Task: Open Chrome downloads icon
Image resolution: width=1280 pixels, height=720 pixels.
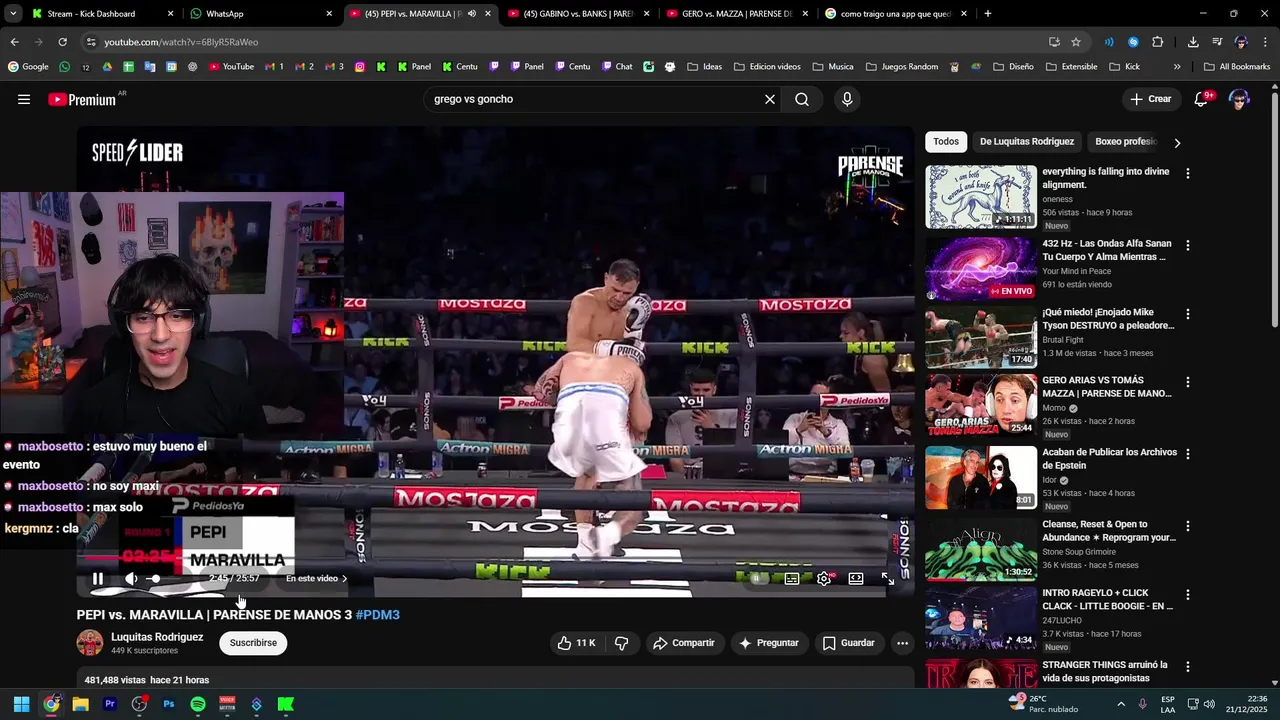Action: click(x=1193, y=42)
